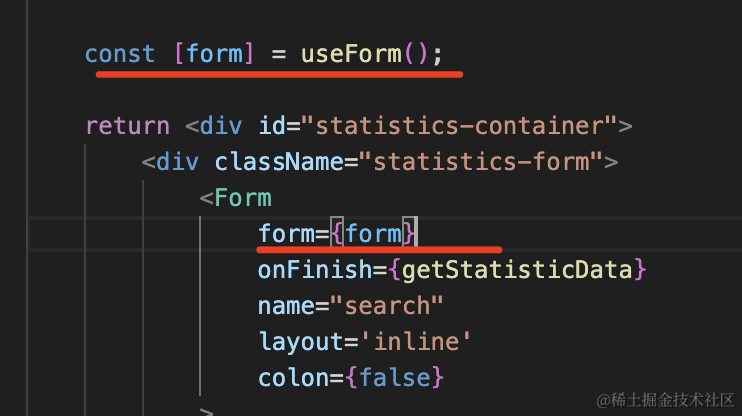The image size is (742, 416).
Task: Click the colon attribute
Action: coord(293,378)
